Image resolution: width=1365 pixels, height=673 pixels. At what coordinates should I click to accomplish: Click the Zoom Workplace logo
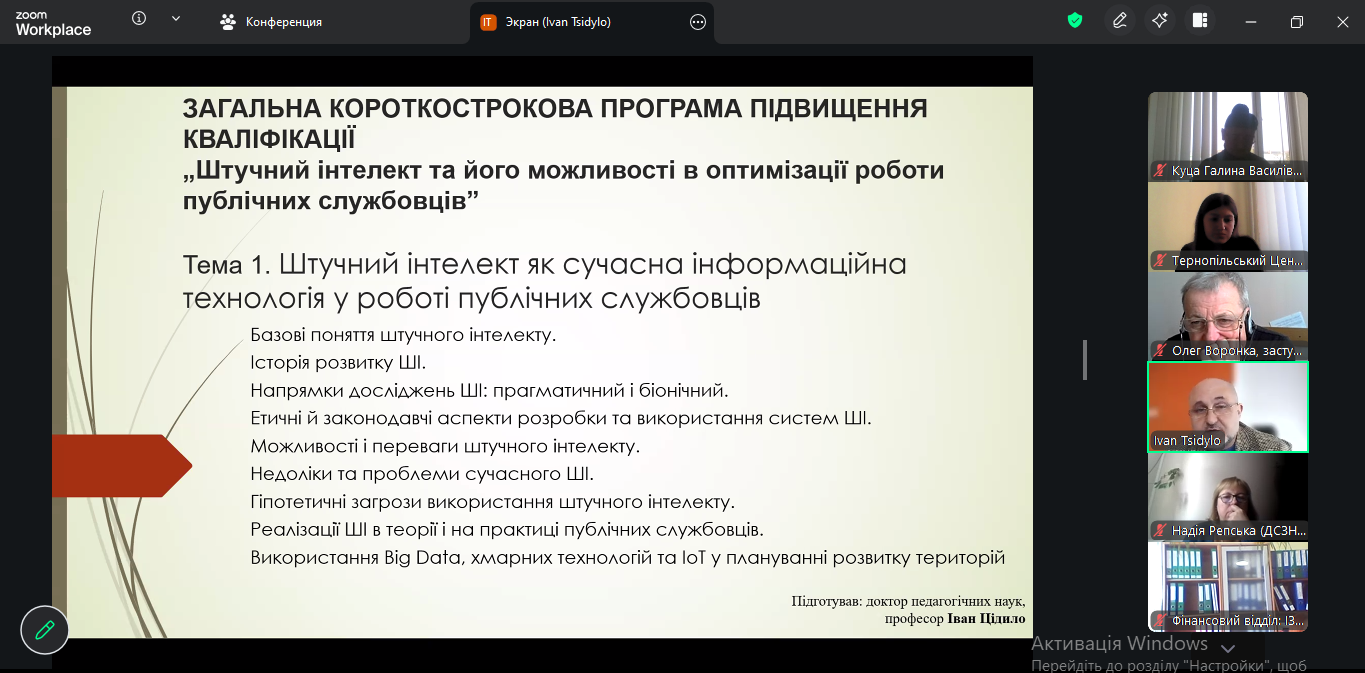(53, 22)
